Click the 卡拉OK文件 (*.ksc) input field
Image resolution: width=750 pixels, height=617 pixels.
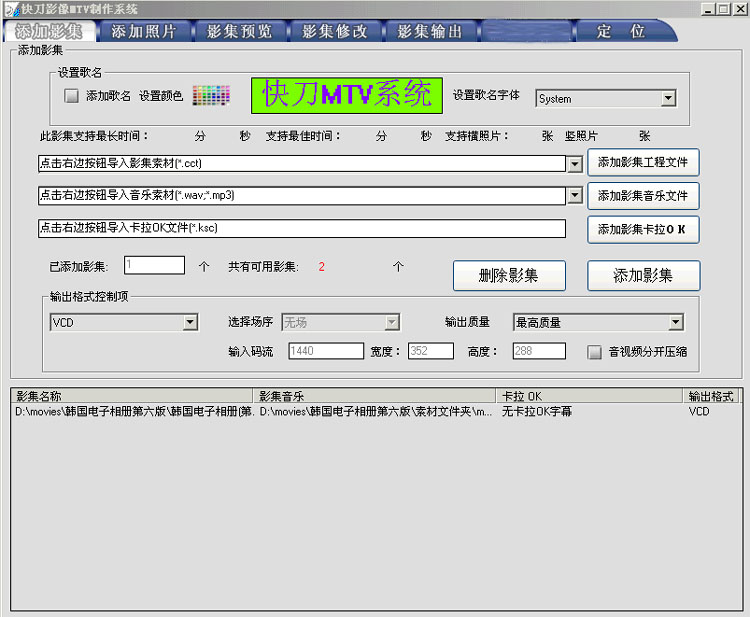coord(302,229)
